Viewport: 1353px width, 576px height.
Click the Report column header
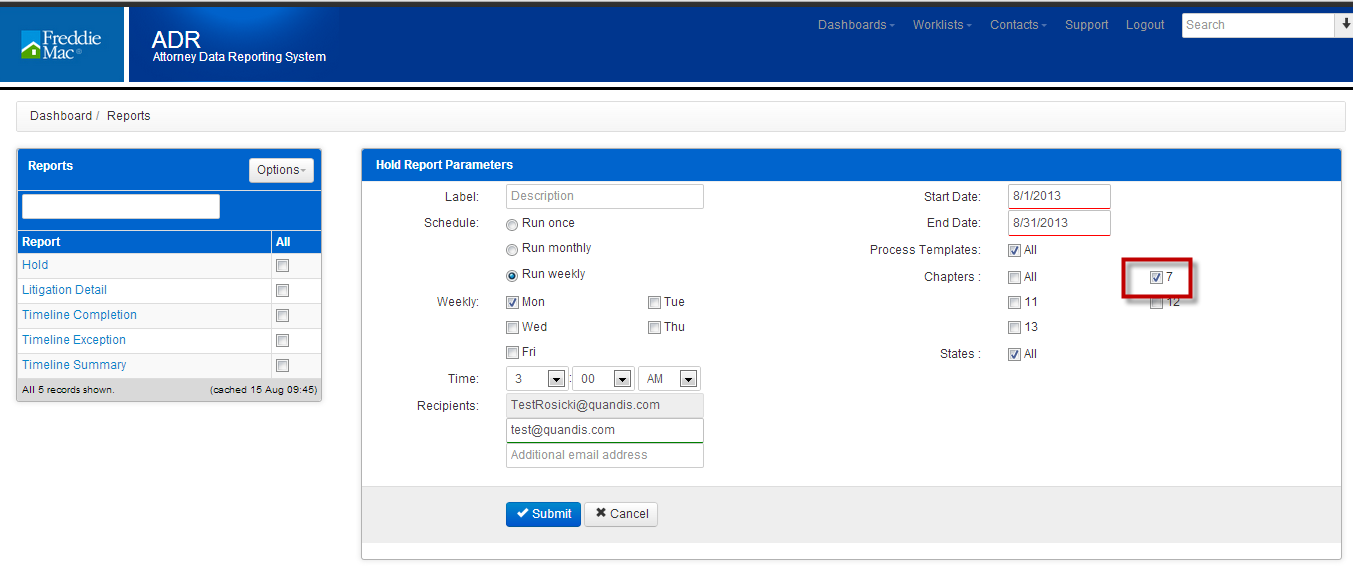pos(41,242)
